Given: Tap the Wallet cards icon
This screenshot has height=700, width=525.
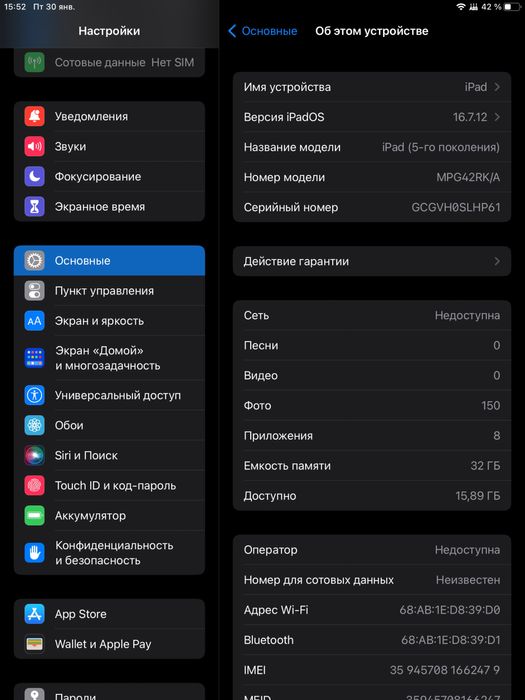Looking at the screenshot, I should pos(34,644).
